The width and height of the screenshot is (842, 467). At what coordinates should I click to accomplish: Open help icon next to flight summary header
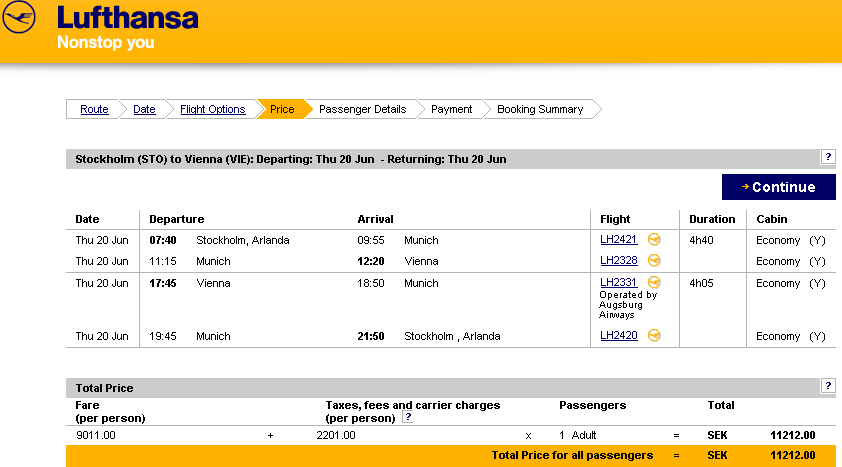tap(828, 157)
